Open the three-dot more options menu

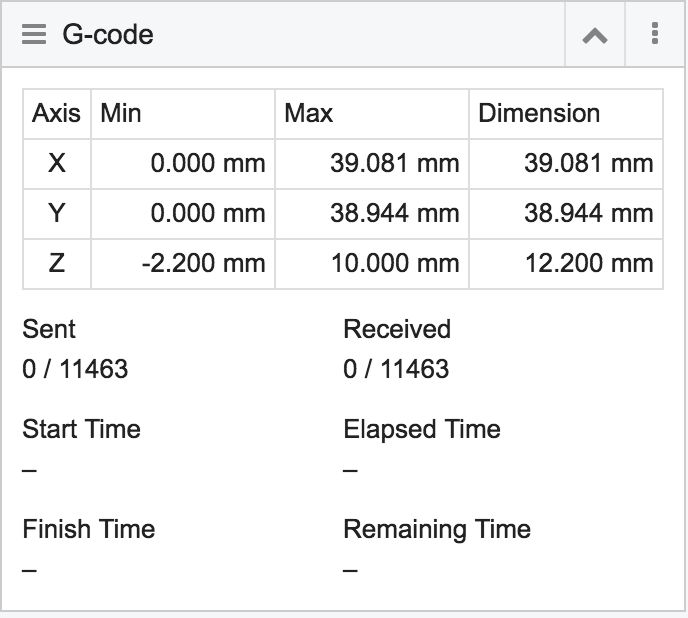click(x=655, y=35)
